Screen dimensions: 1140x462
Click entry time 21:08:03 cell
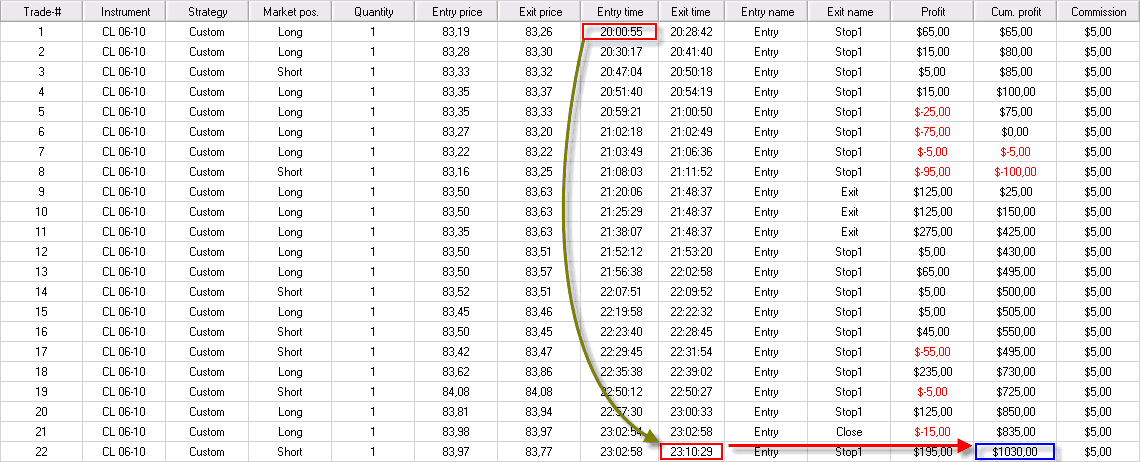tap(620, 172)
